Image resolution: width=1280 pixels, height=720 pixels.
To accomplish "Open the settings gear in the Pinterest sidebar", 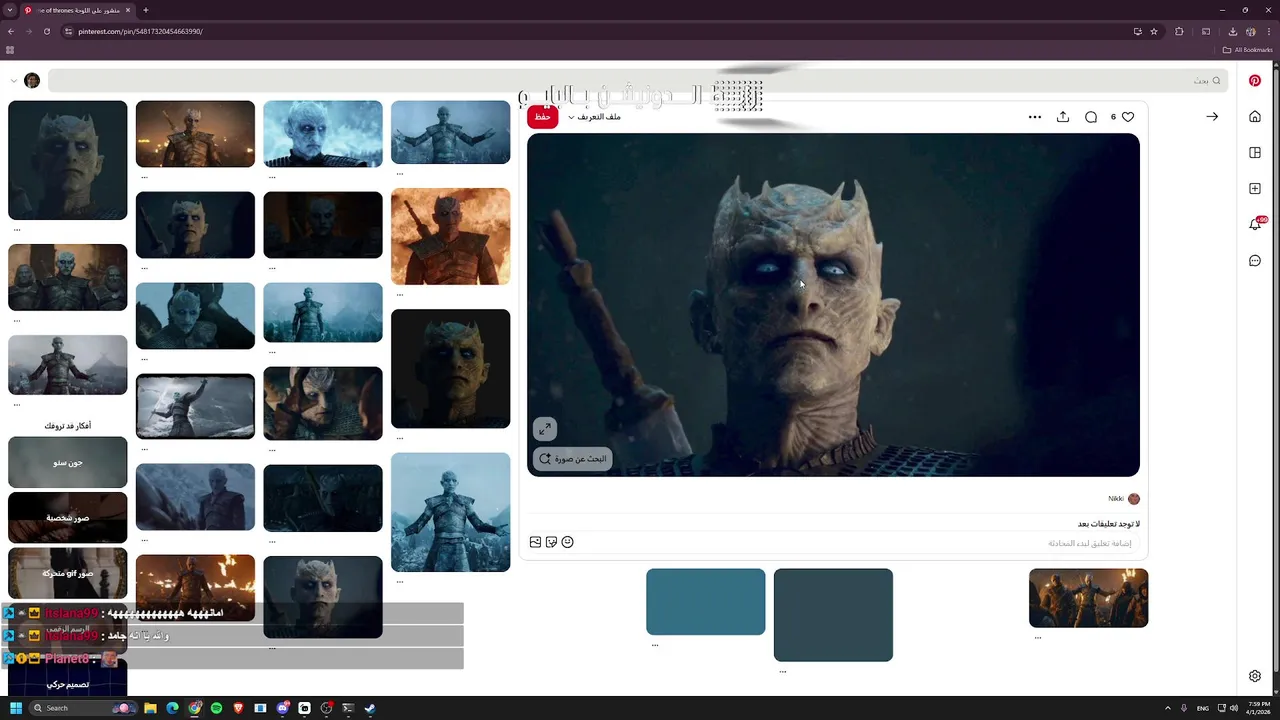I will point(1255,676).
